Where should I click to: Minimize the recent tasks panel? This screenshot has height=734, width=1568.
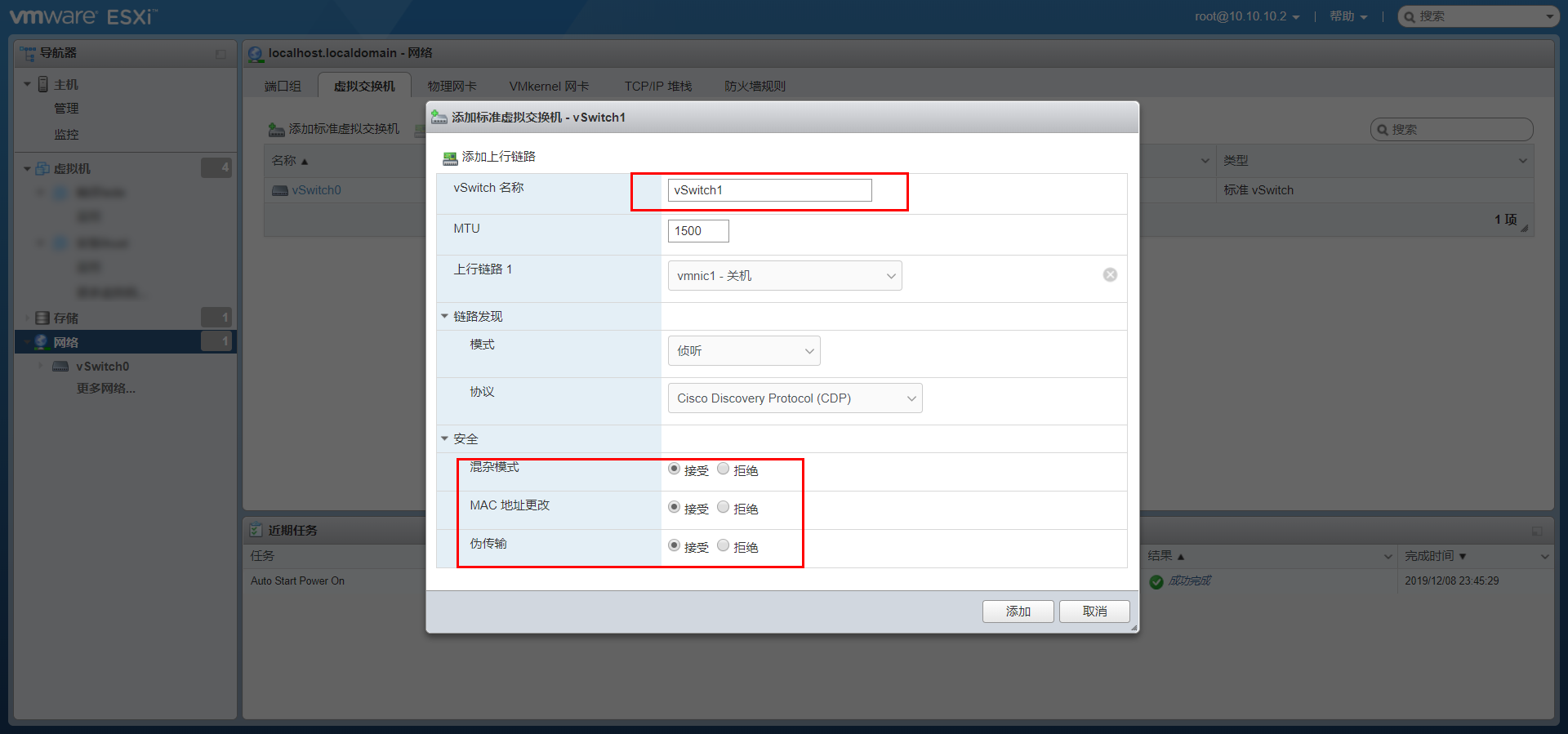click(x=1537, y=532)
